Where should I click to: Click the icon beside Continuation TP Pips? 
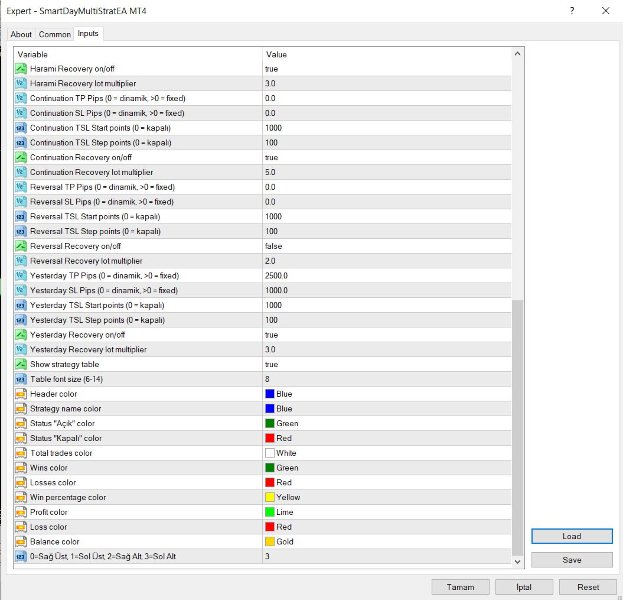21,98
